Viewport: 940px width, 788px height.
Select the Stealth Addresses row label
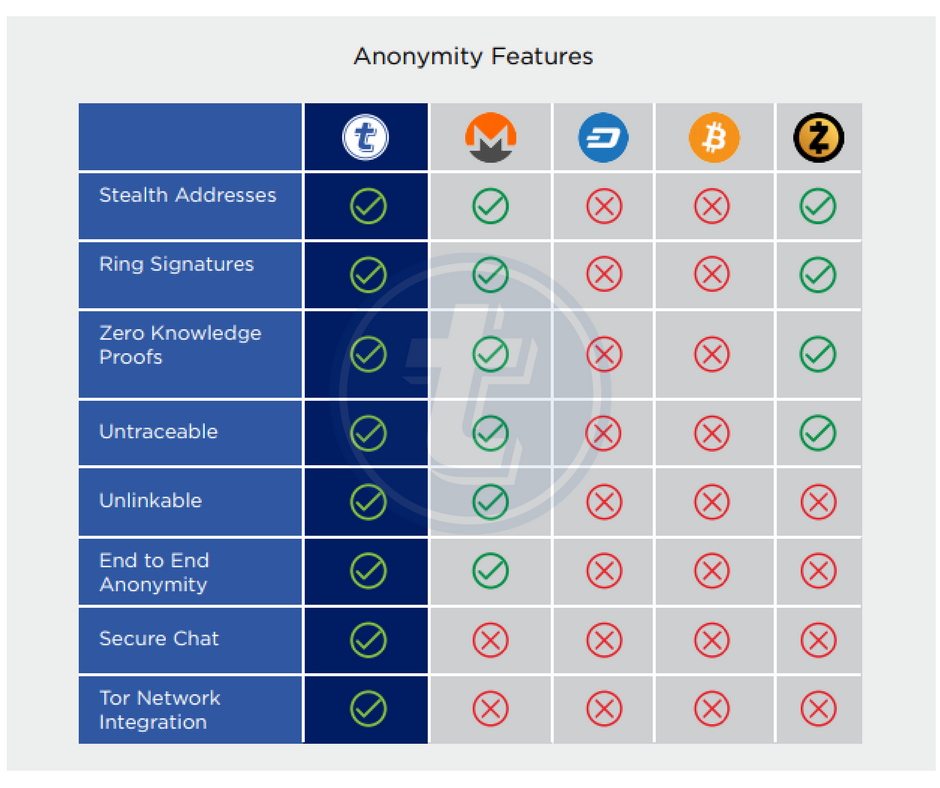click(x=188, y=195)
